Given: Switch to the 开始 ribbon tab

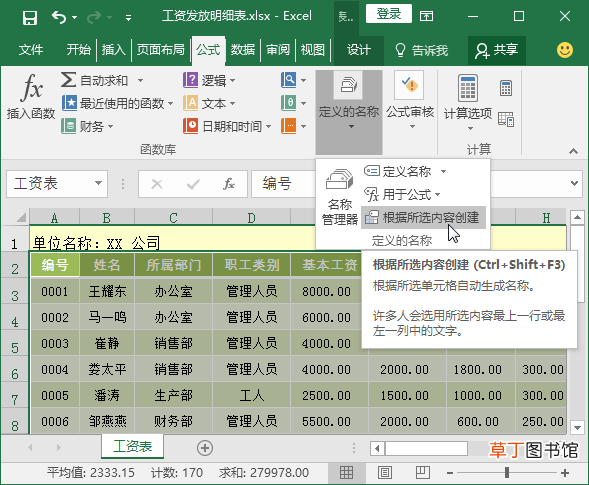Looking at the screenshot, I should click(79, 50).
